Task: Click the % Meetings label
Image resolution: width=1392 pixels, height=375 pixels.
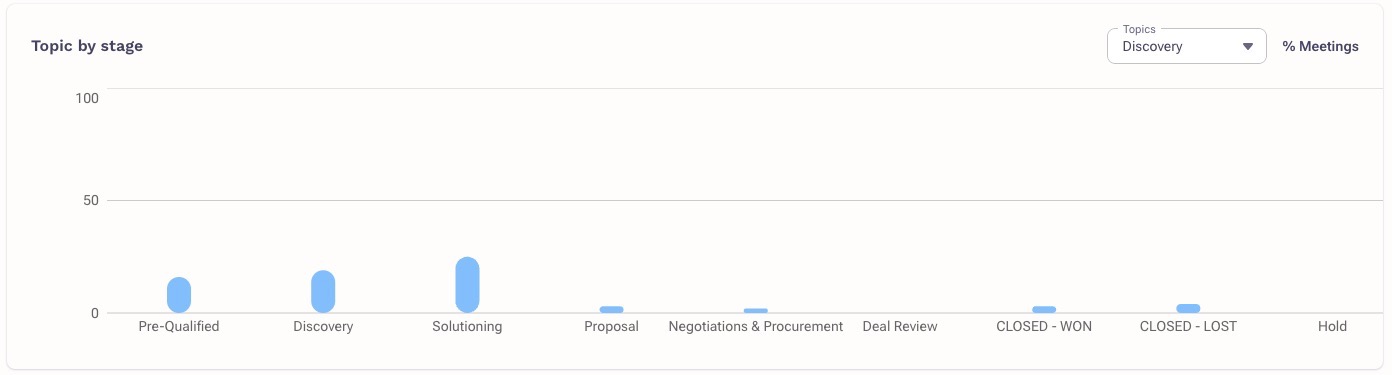Action: click(1320, 47)
